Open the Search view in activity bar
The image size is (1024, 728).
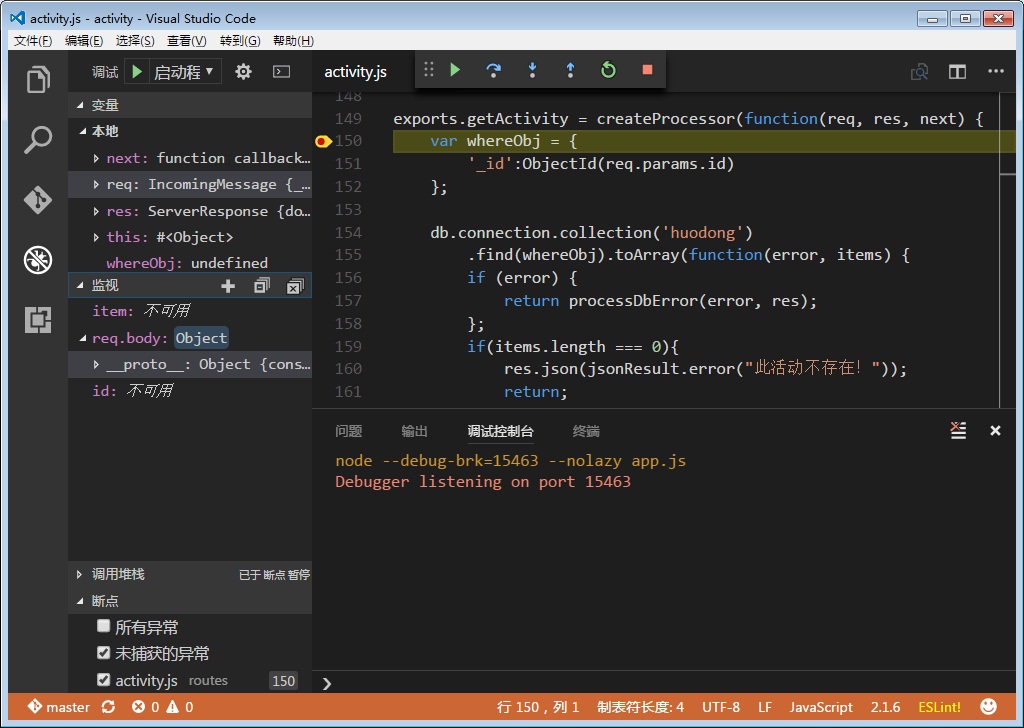tap(38, 139)
